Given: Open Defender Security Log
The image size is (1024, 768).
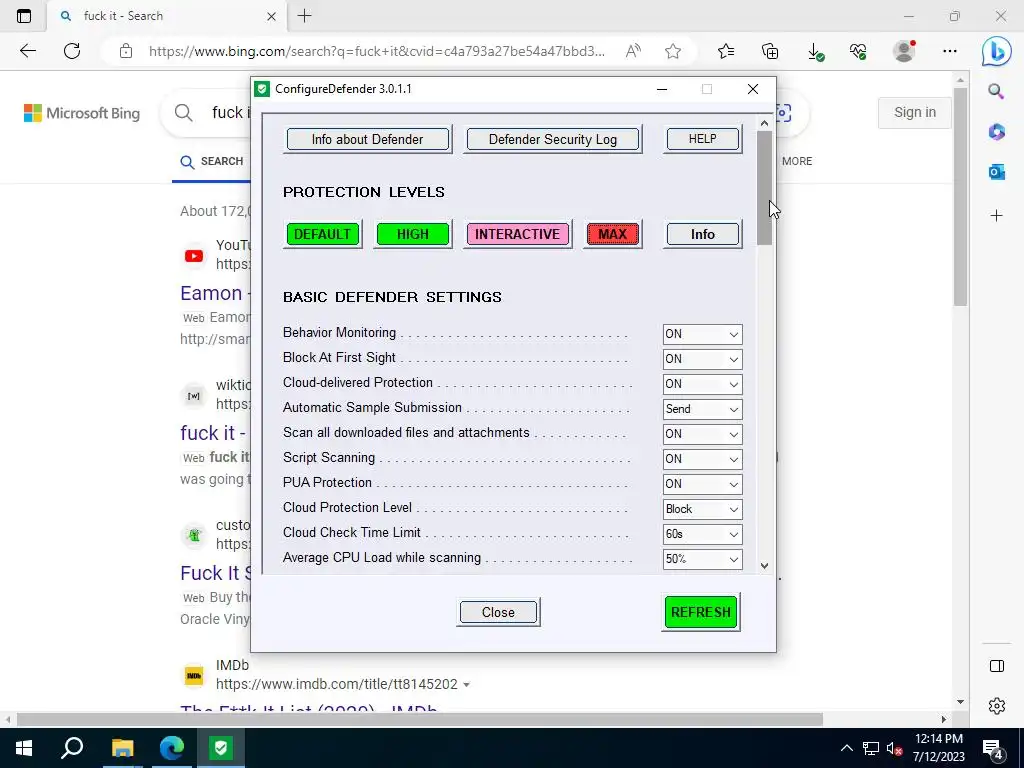Looking at the screenshot, I should click(x=552, y=139).
